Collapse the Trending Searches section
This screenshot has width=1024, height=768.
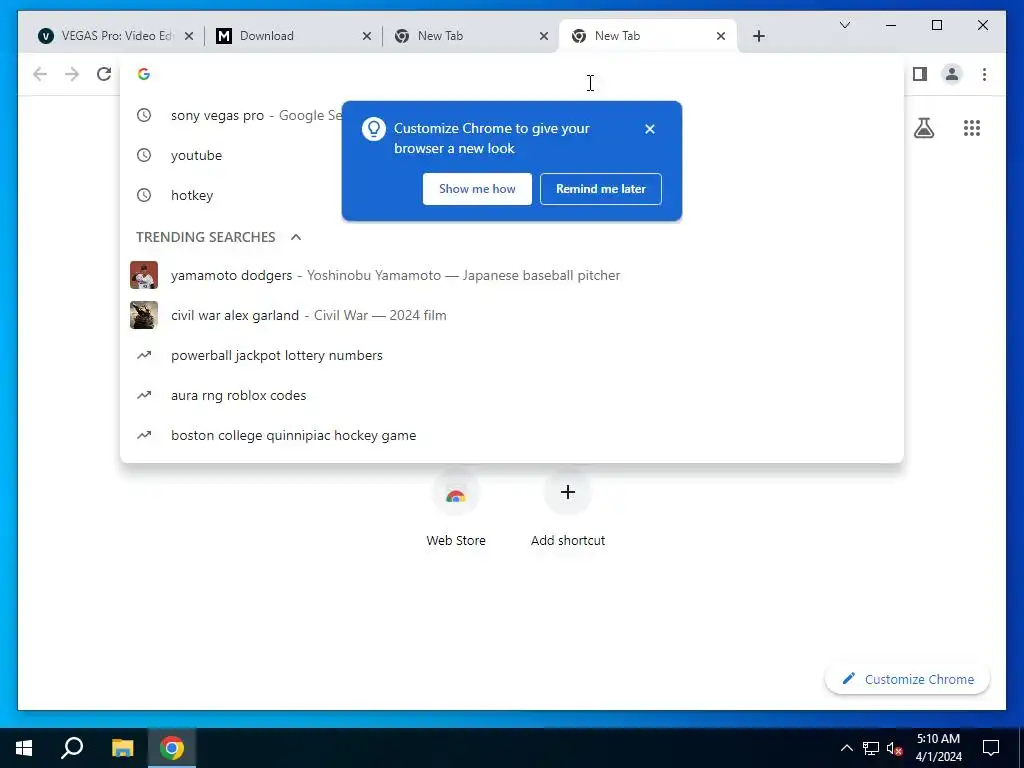[296, 237]
